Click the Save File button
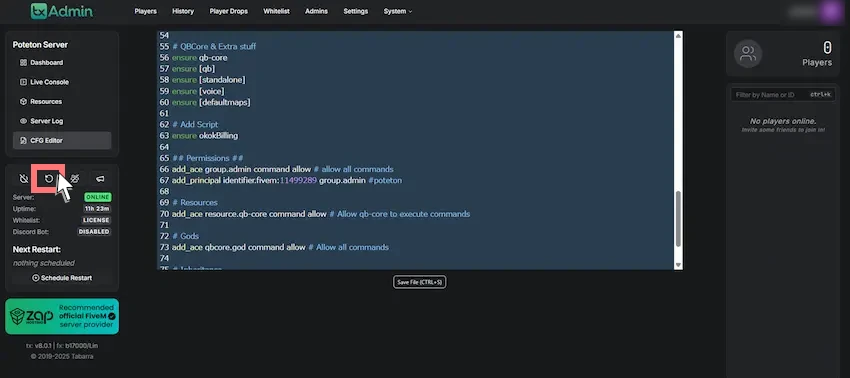The width and height of the screenshot is (850, 378). [x=420, y=282]
